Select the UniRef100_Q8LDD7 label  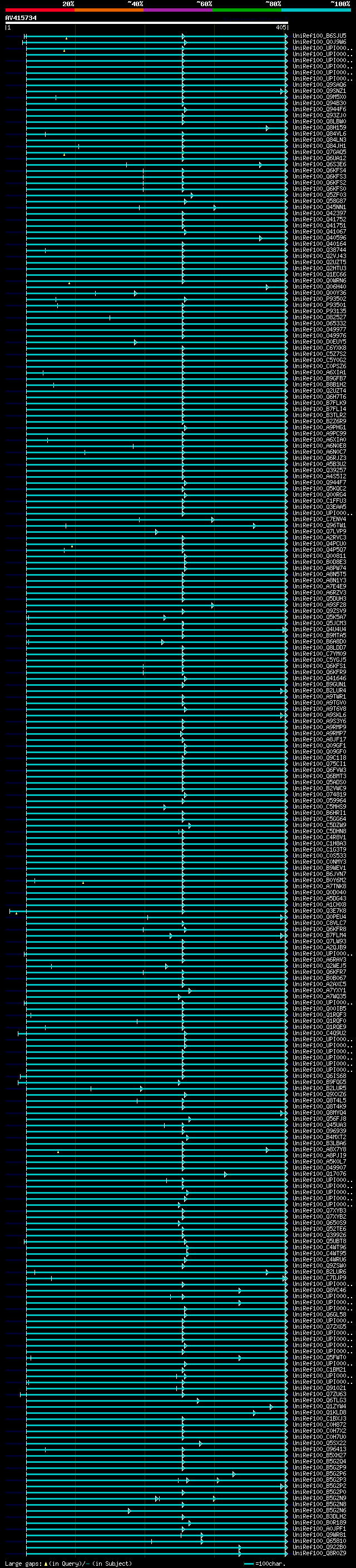319,647
